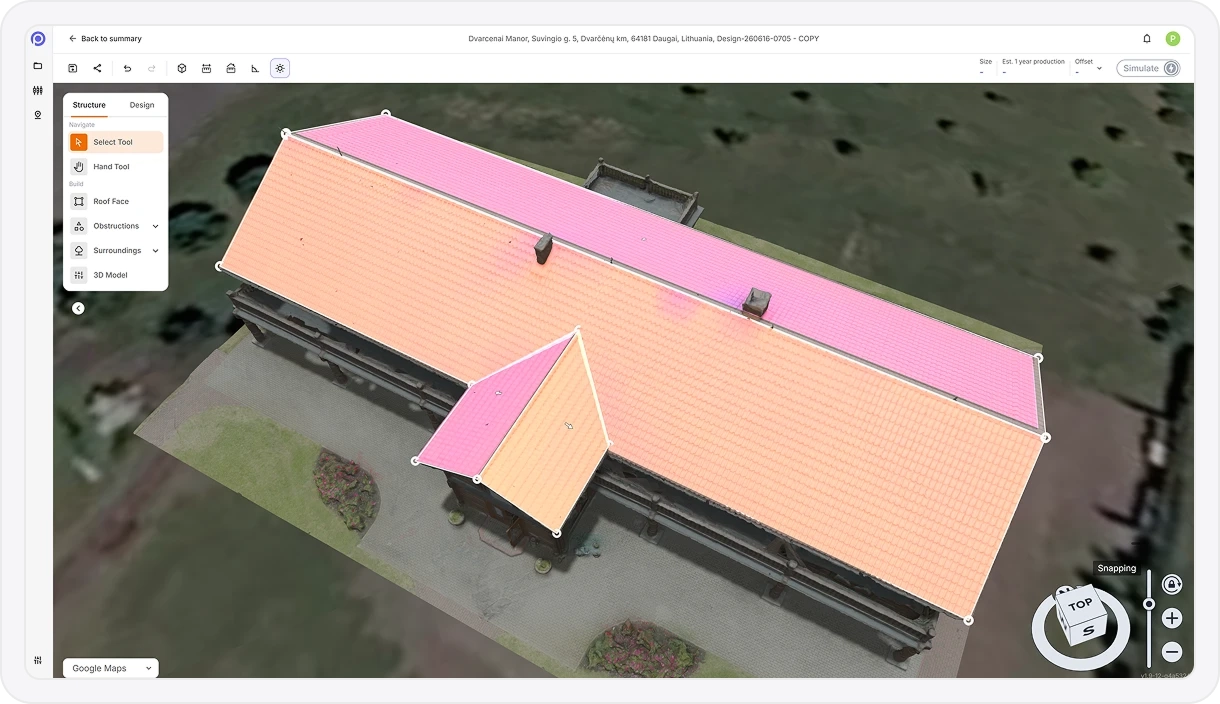The image size is (1220, 704).
Task: Switch to the Structure tab
Action: pyautogui.click(x=89, y=105)
